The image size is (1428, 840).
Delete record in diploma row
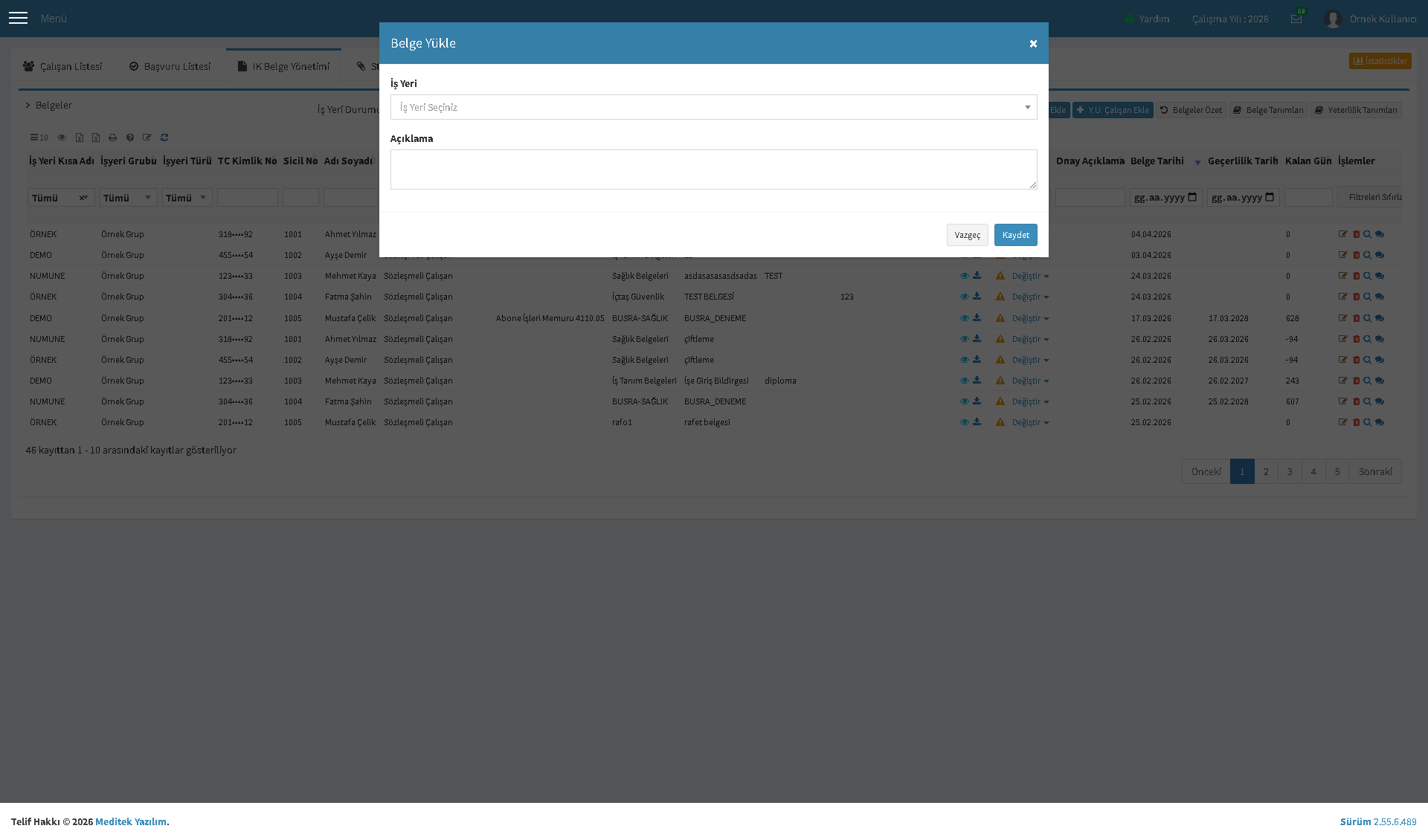tap(1356, 381)
